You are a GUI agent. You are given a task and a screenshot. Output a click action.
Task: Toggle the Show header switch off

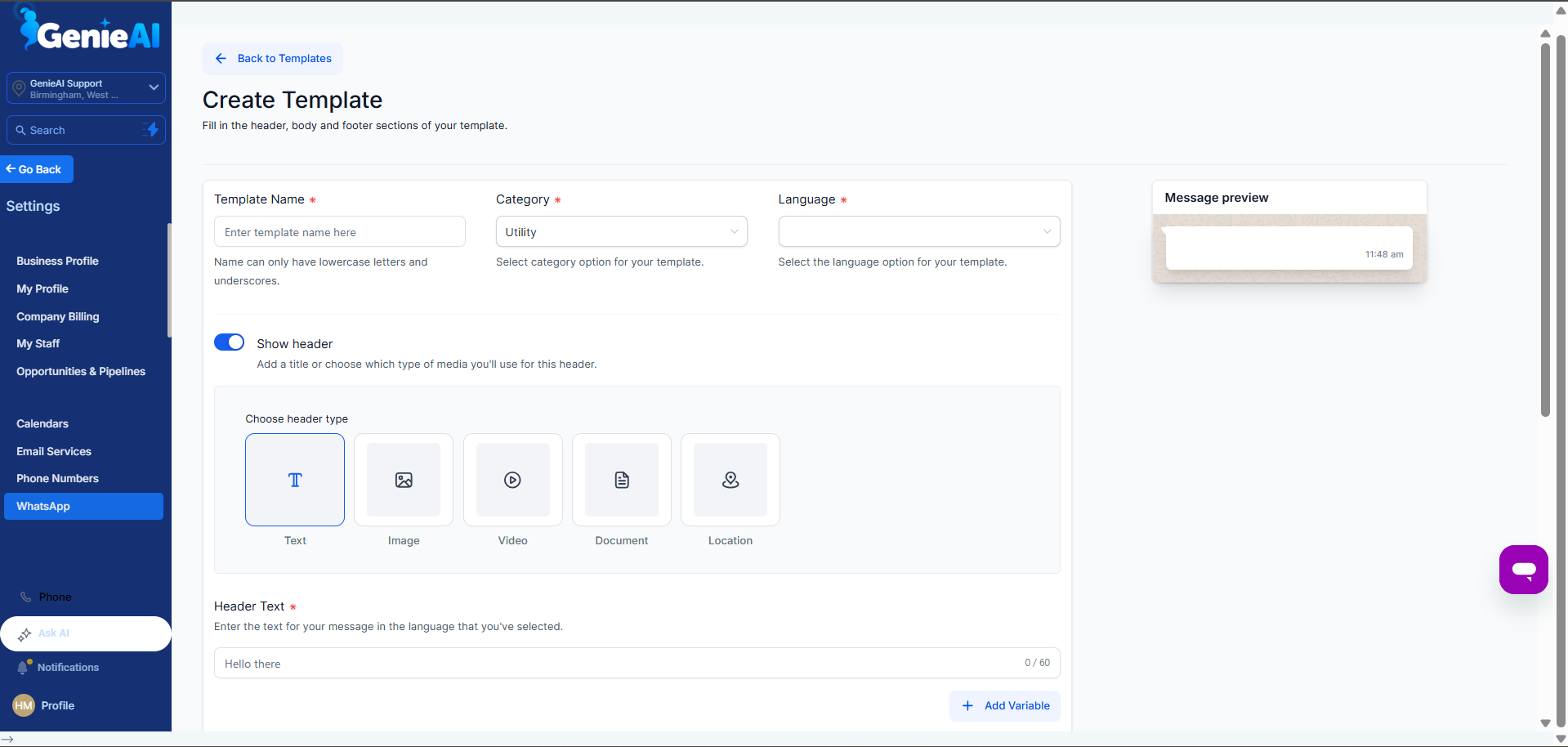pyautogui.click(x=229, y=342)
